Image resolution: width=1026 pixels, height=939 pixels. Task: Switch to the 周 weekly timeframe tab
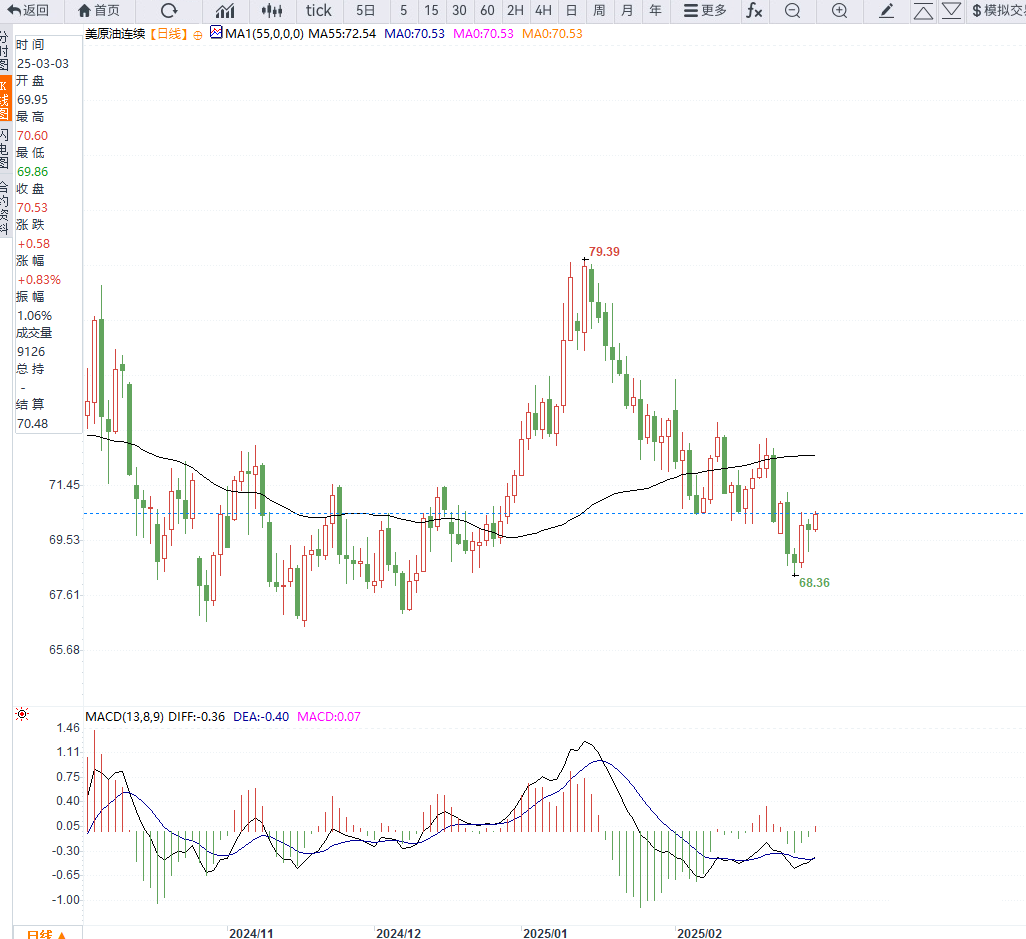[599, 10]
